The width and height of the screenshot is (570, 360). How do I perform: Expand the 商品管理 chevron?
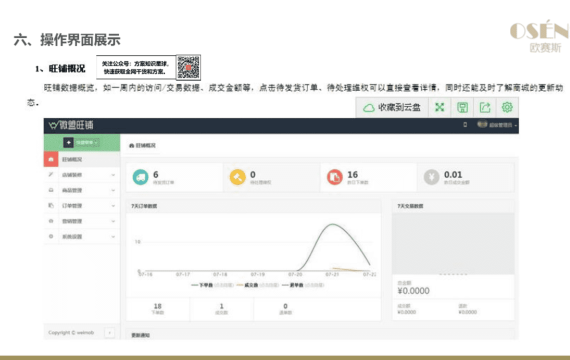[113, 190]
